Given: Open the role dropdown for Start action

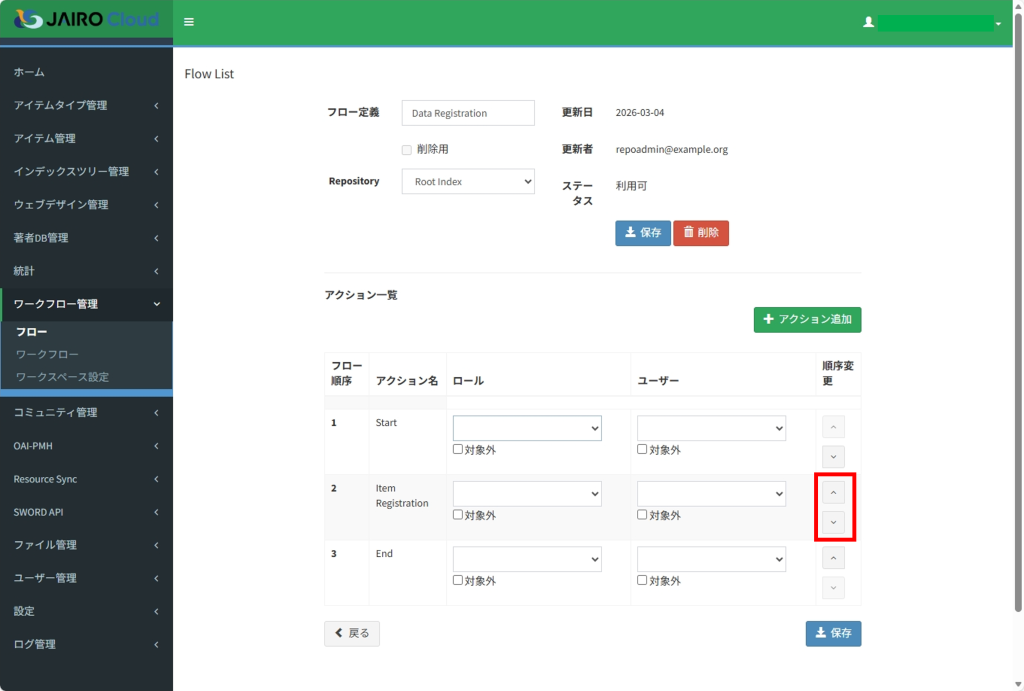Looking at the screenshot, I should coord(527,428).
